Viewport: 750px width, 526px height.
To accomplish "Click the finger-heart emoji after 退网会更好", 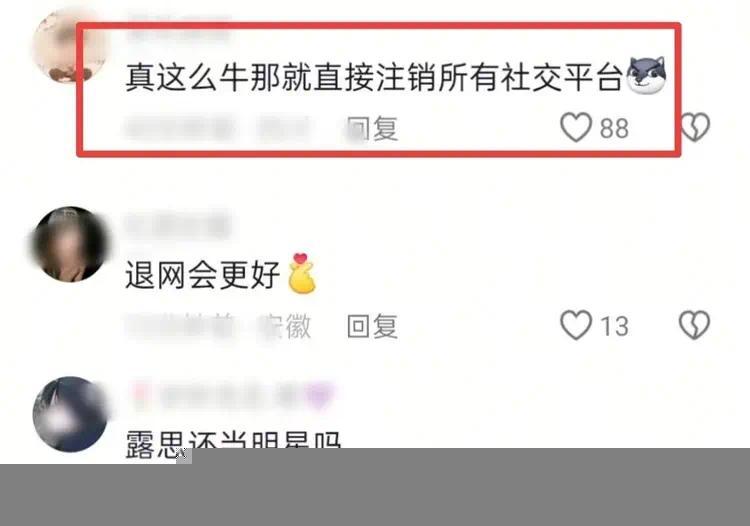I will [x=302, y=273].
